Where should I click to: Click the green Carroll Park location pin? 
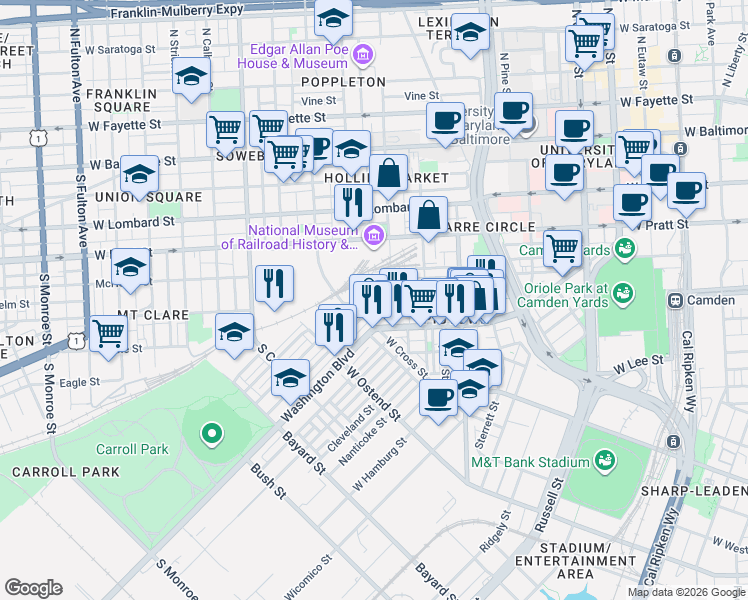pyautogui.click(x=212, y=434)
